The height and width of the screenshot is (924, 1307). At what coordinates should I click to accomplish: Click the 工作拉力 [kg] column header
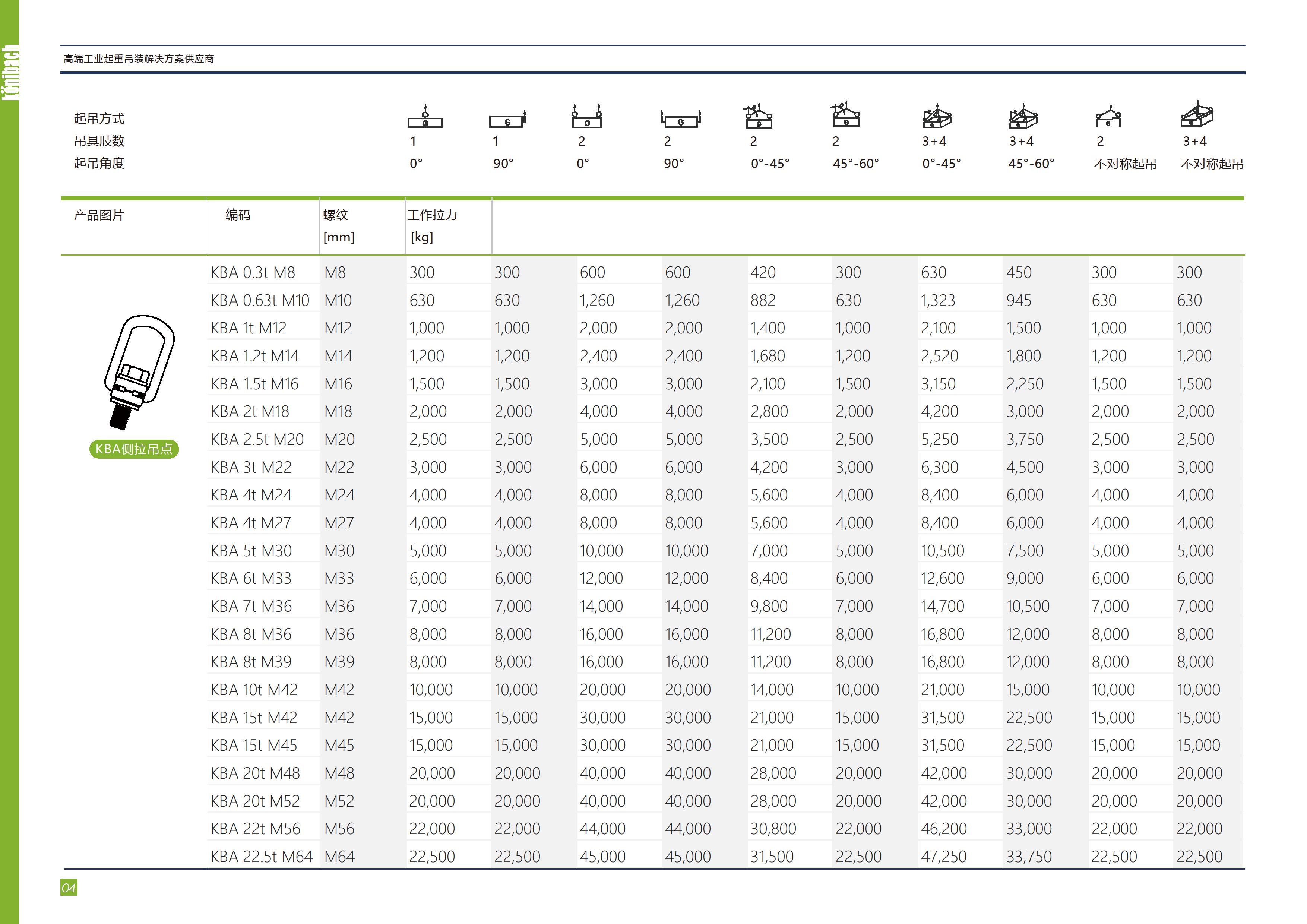[433, 226]
